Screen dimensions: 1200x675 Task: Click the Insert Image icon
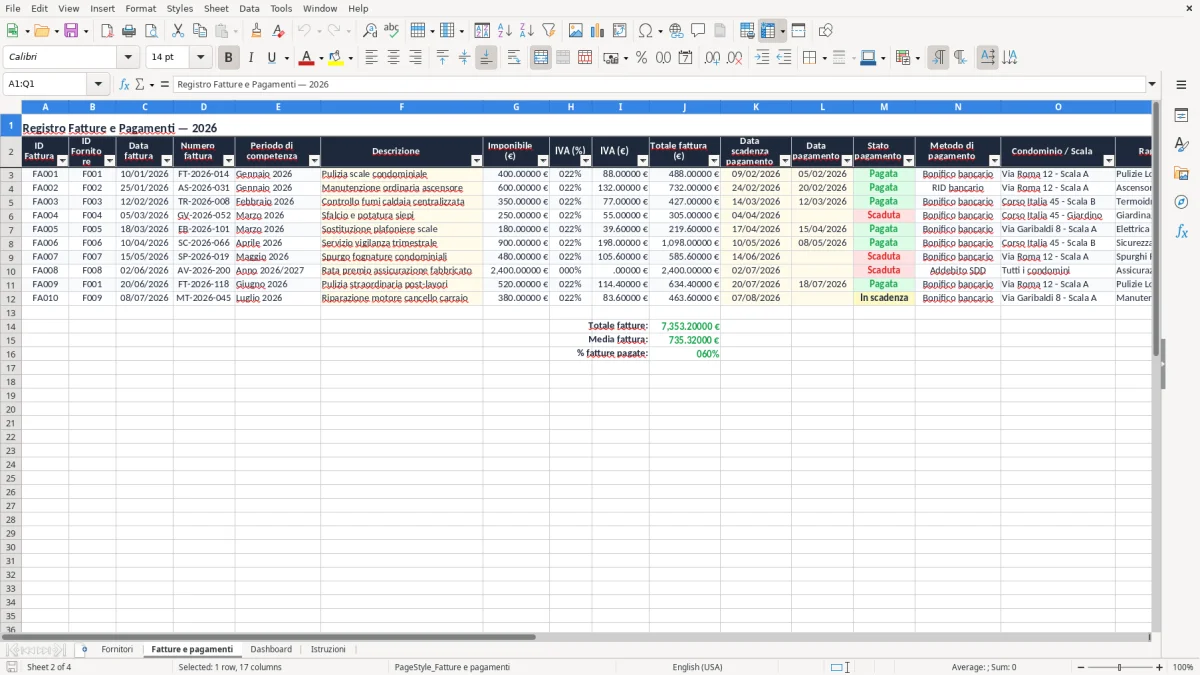576,31
